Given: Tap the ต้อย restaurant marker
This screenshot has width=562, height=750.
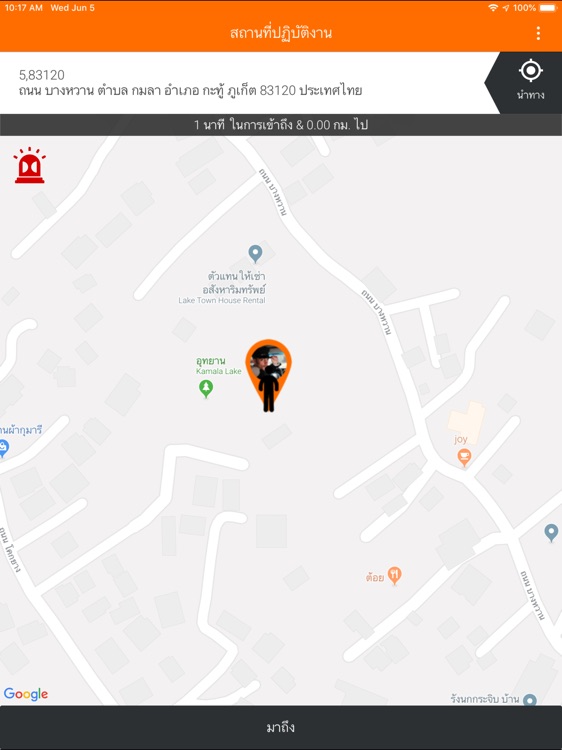Looking at the screenshot, I should tap(394, 575).
